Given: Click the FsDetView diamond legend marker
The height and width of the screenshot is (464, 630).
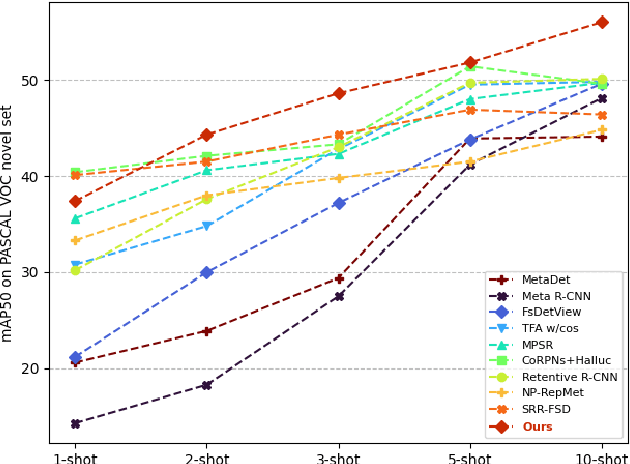Looking at the screenshot, I should pos(502,312).
